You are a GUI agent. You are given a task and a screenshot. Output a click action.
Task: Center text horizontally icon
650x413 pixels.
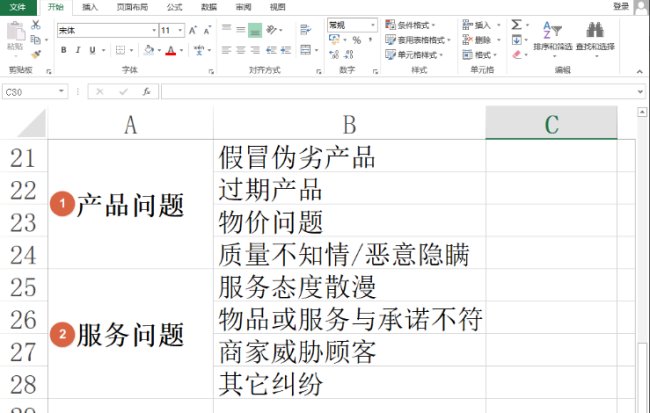[241, 50]
